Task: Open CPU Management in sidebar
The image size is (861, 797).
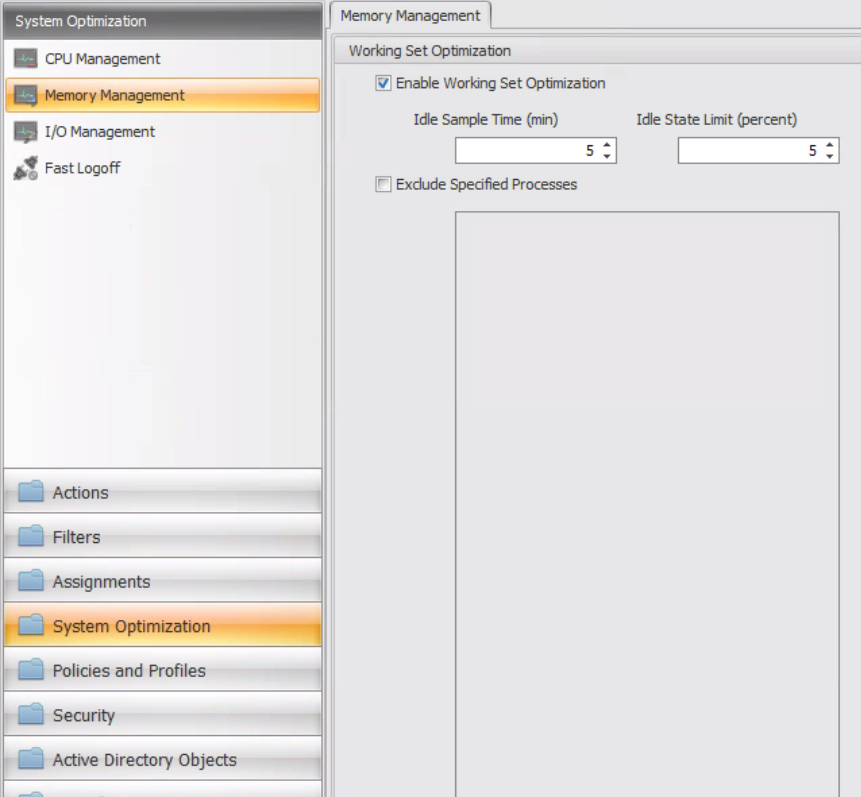Action: coord(163,58)
